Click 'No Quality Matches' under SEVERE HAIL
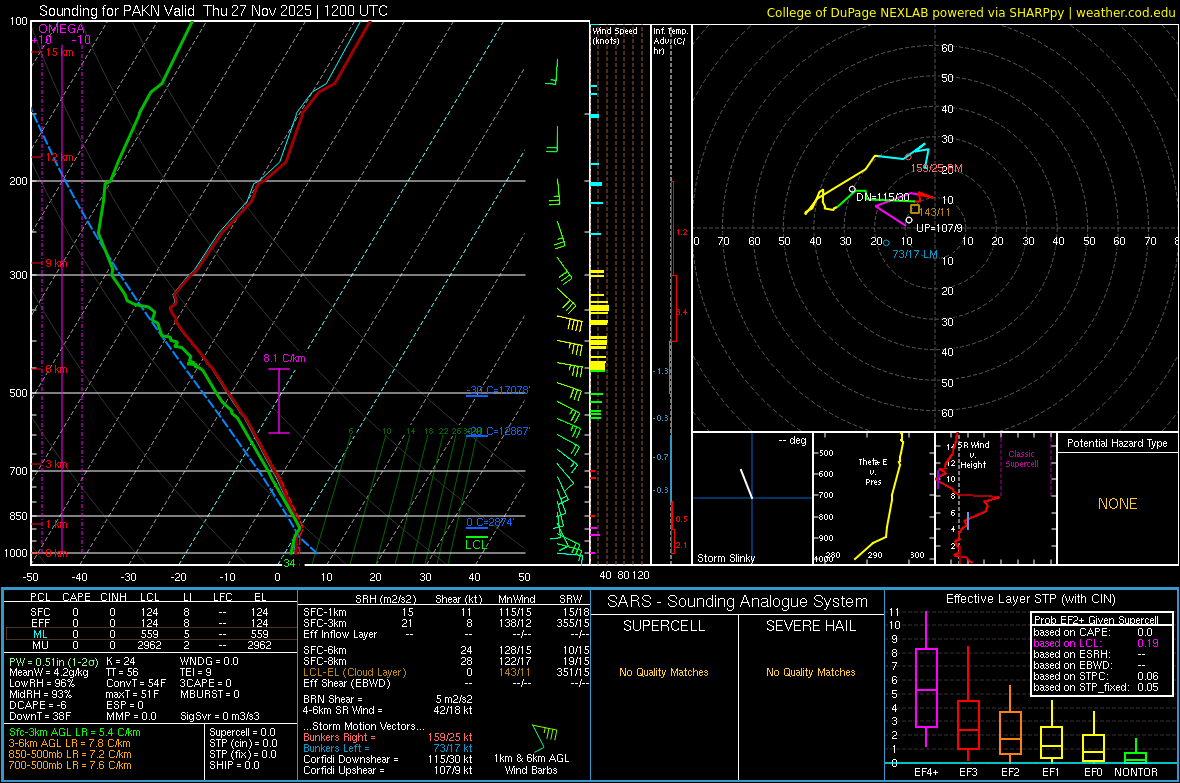 click(x=810, y=672)
